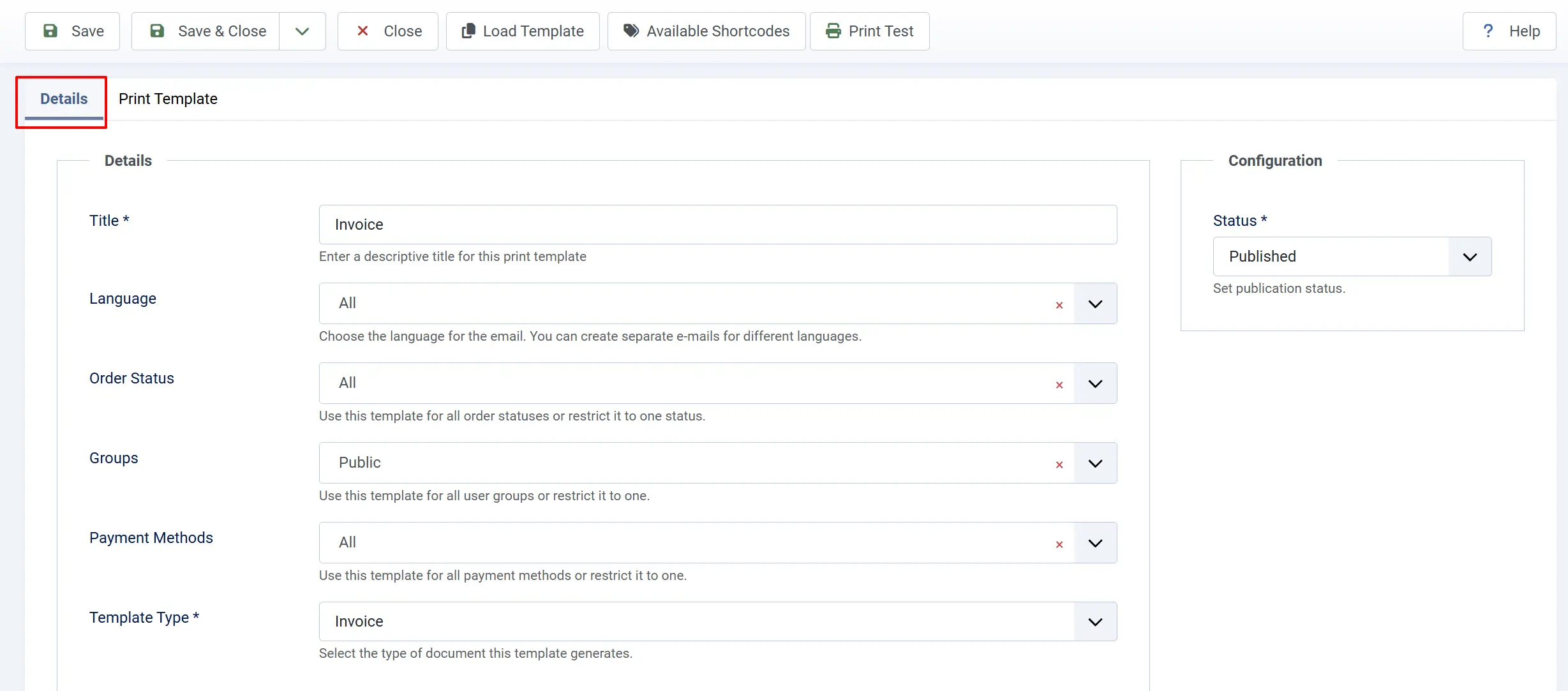Switch to the Print Template tab
The height and width of the screenshot is (691, 1568).
168,99
